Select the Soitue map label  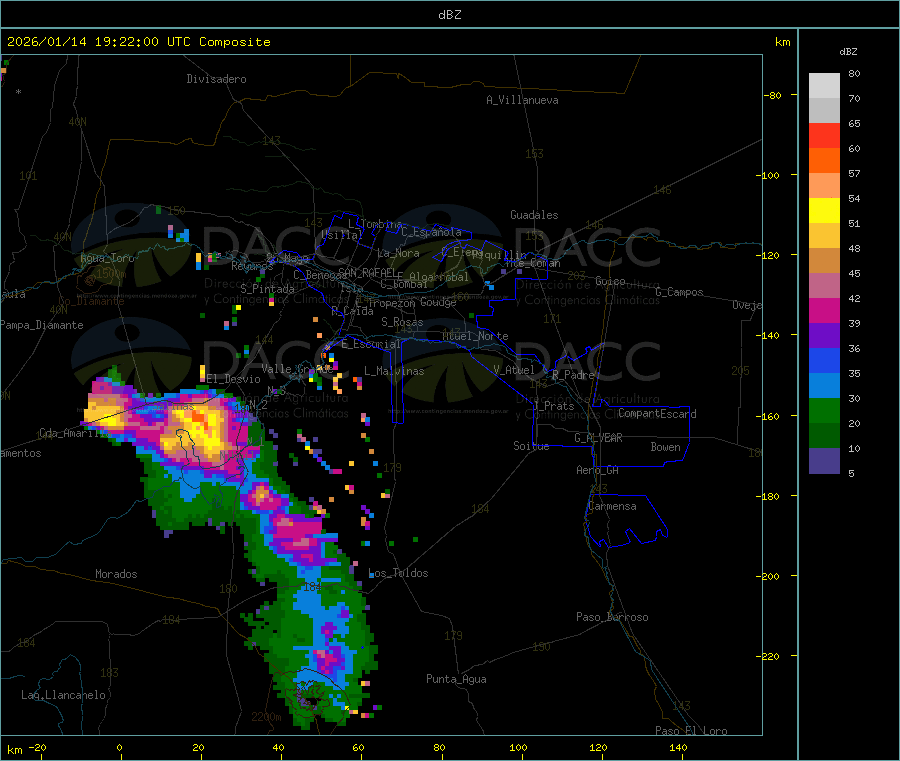pos(531,446)
